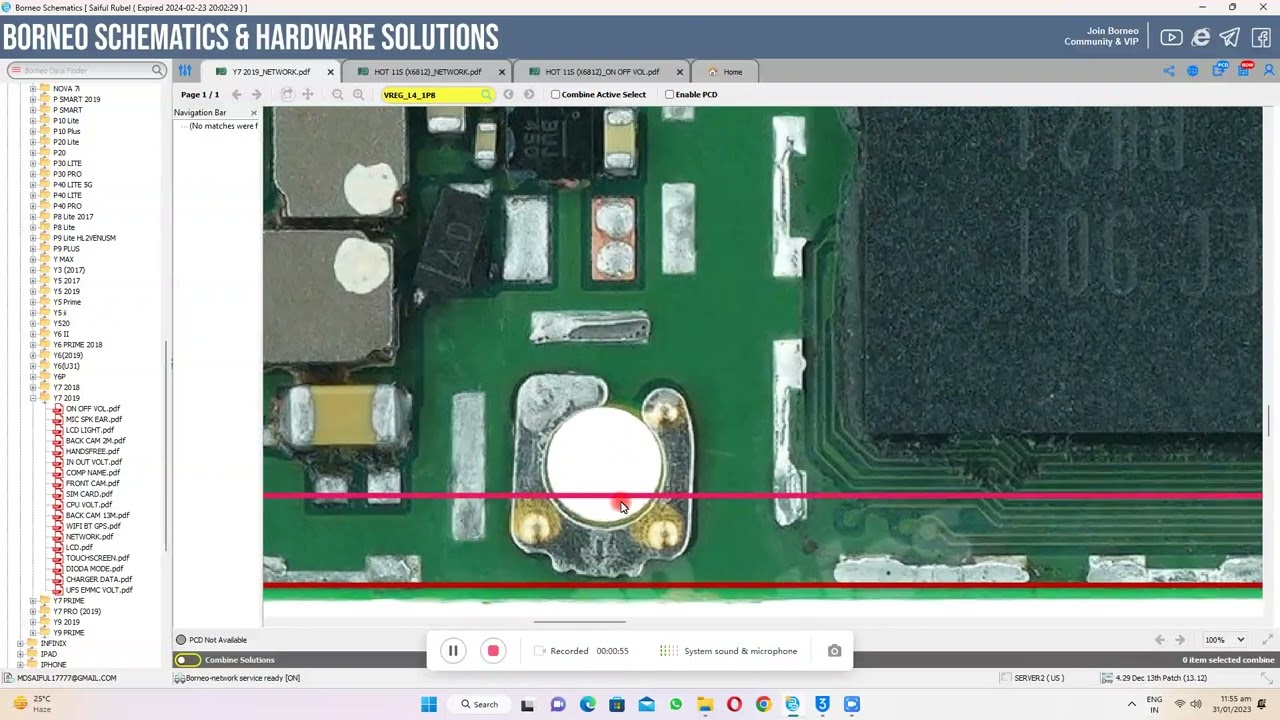Open the Facebook icon in header
The image size is (1280, 720).
point(1260,37)
